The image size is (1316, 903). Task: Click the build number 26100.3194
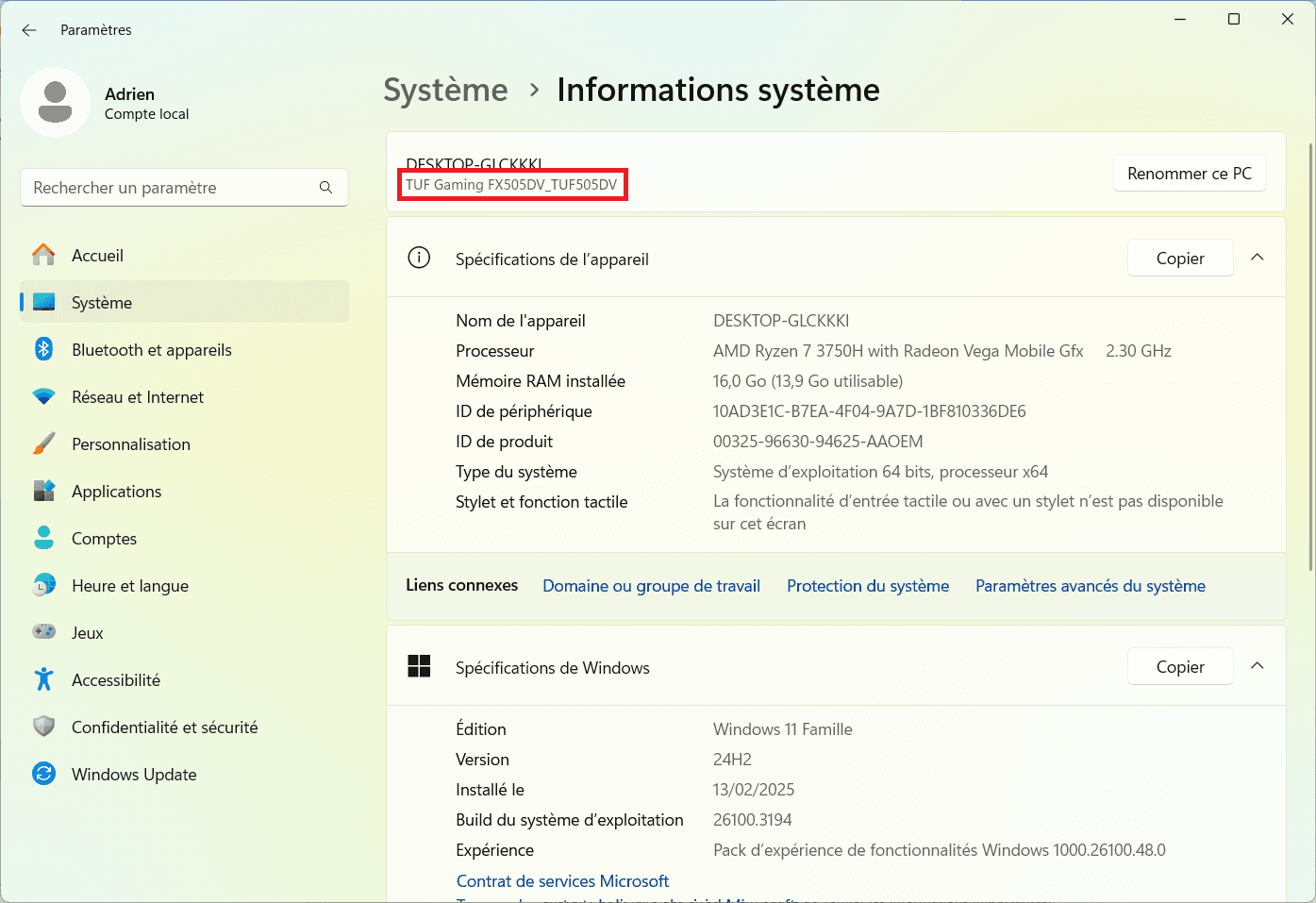(753, 820)
